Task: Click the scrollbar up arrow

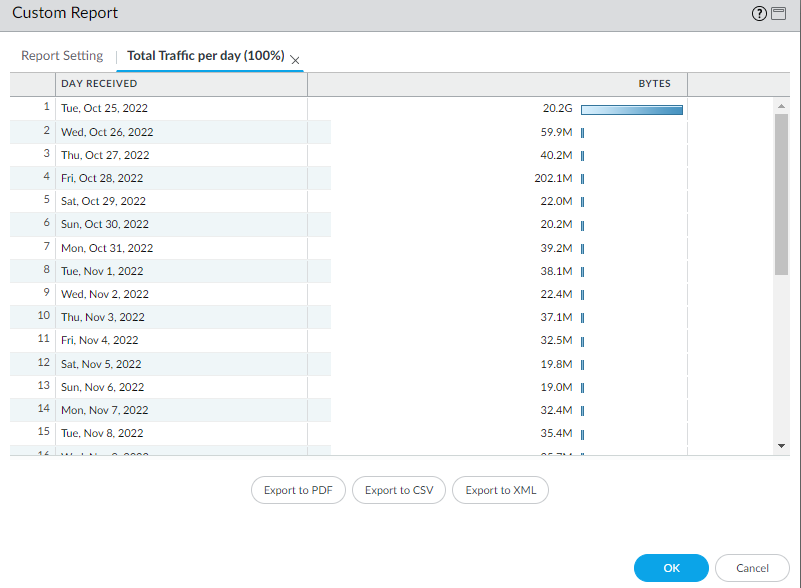Action: click(x=781, y=106)
